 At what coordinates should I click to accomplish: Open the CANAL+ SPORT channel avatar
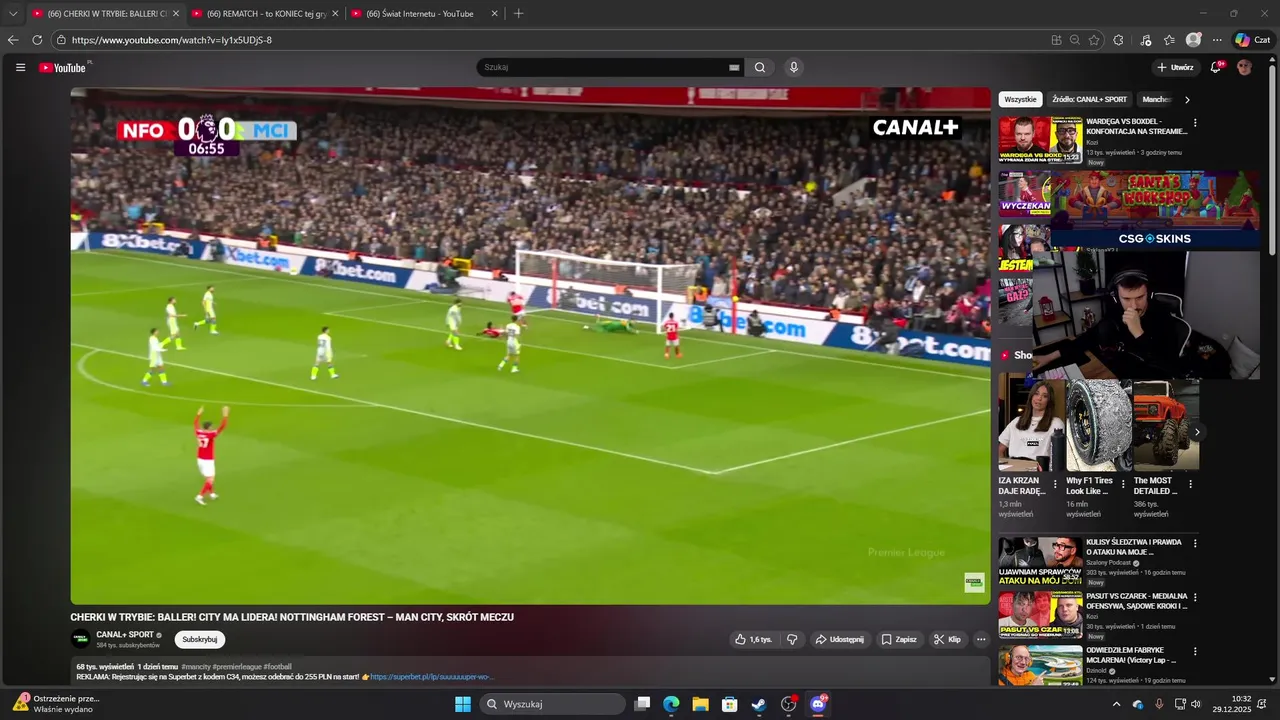pyautogui.click(x=80, y=639)
